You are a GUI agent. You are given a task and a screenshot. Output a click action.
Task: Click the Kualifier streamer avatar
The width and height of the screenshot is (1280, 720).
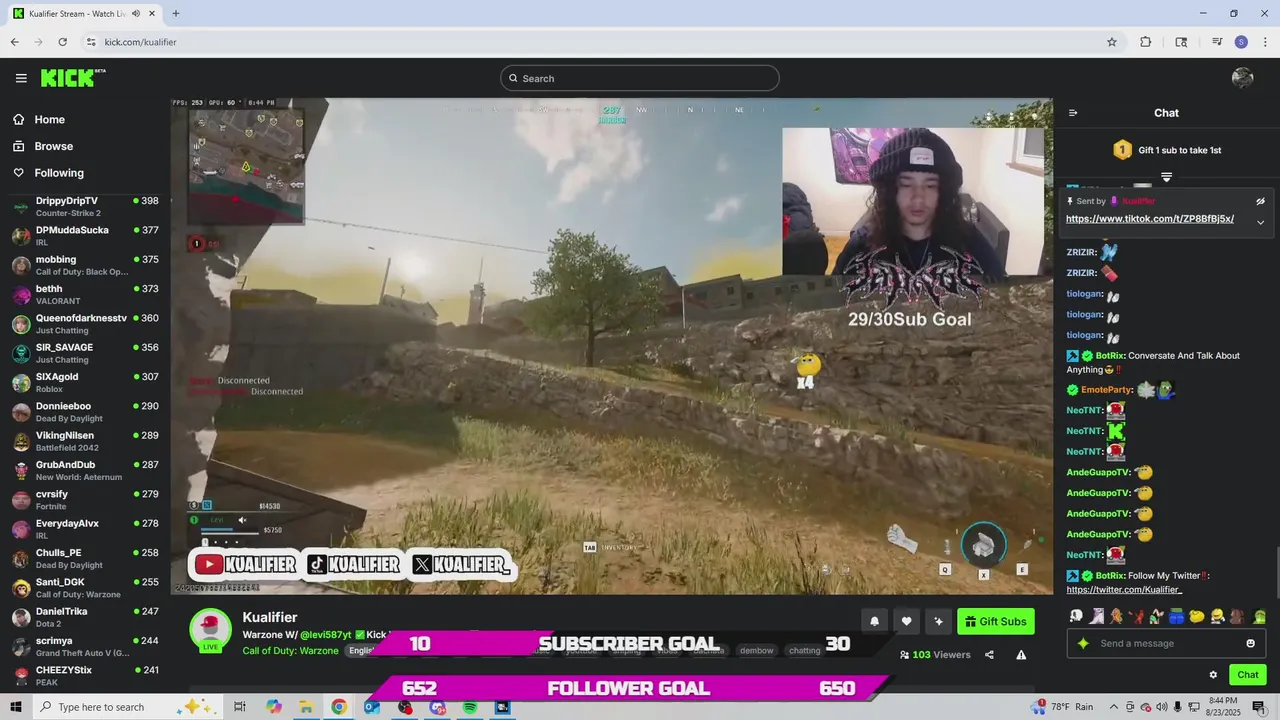[x=210, y=629]
